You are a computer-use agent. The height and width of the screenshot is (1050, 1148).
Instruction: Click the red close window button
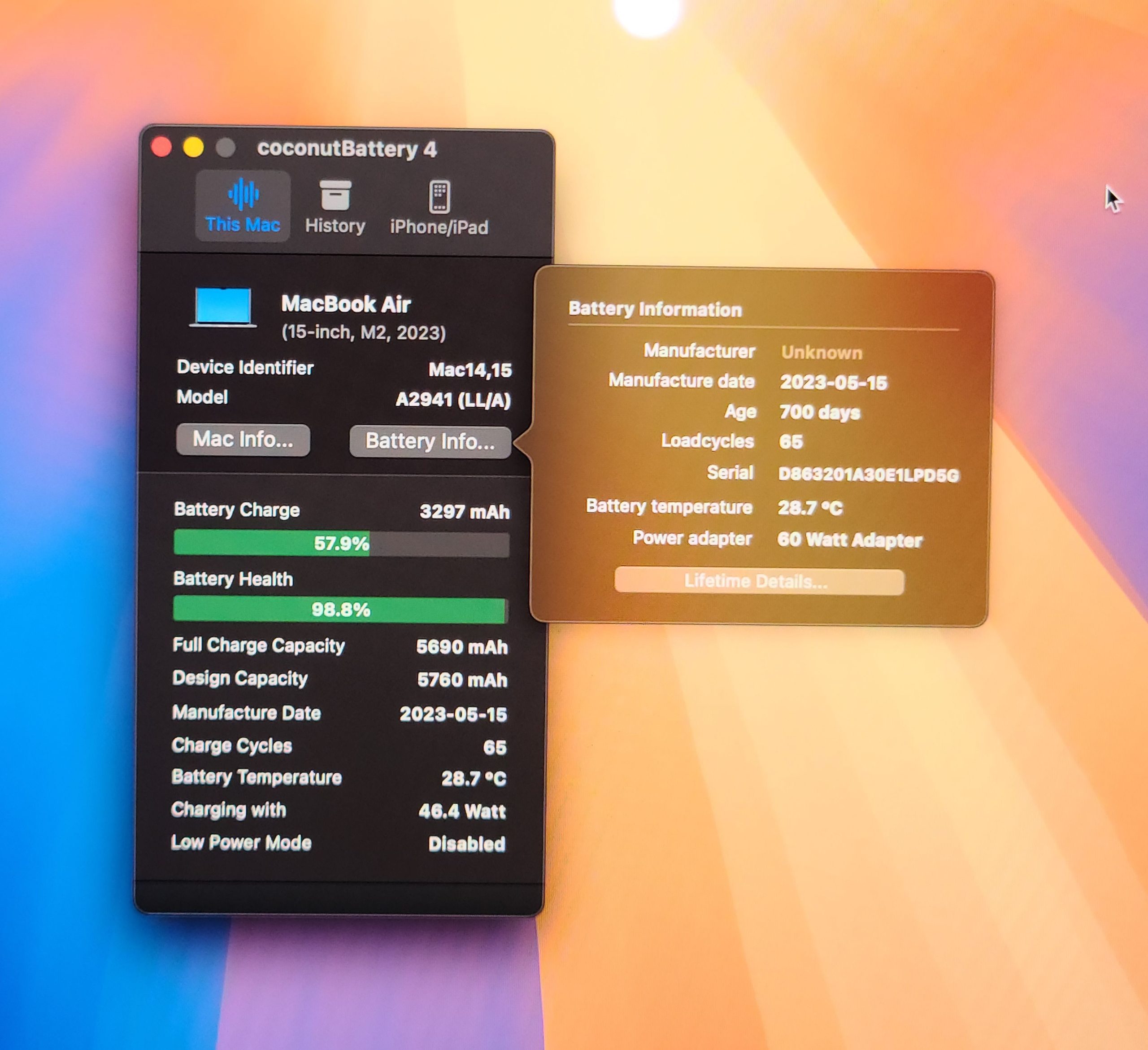click(x=162, y=147)
